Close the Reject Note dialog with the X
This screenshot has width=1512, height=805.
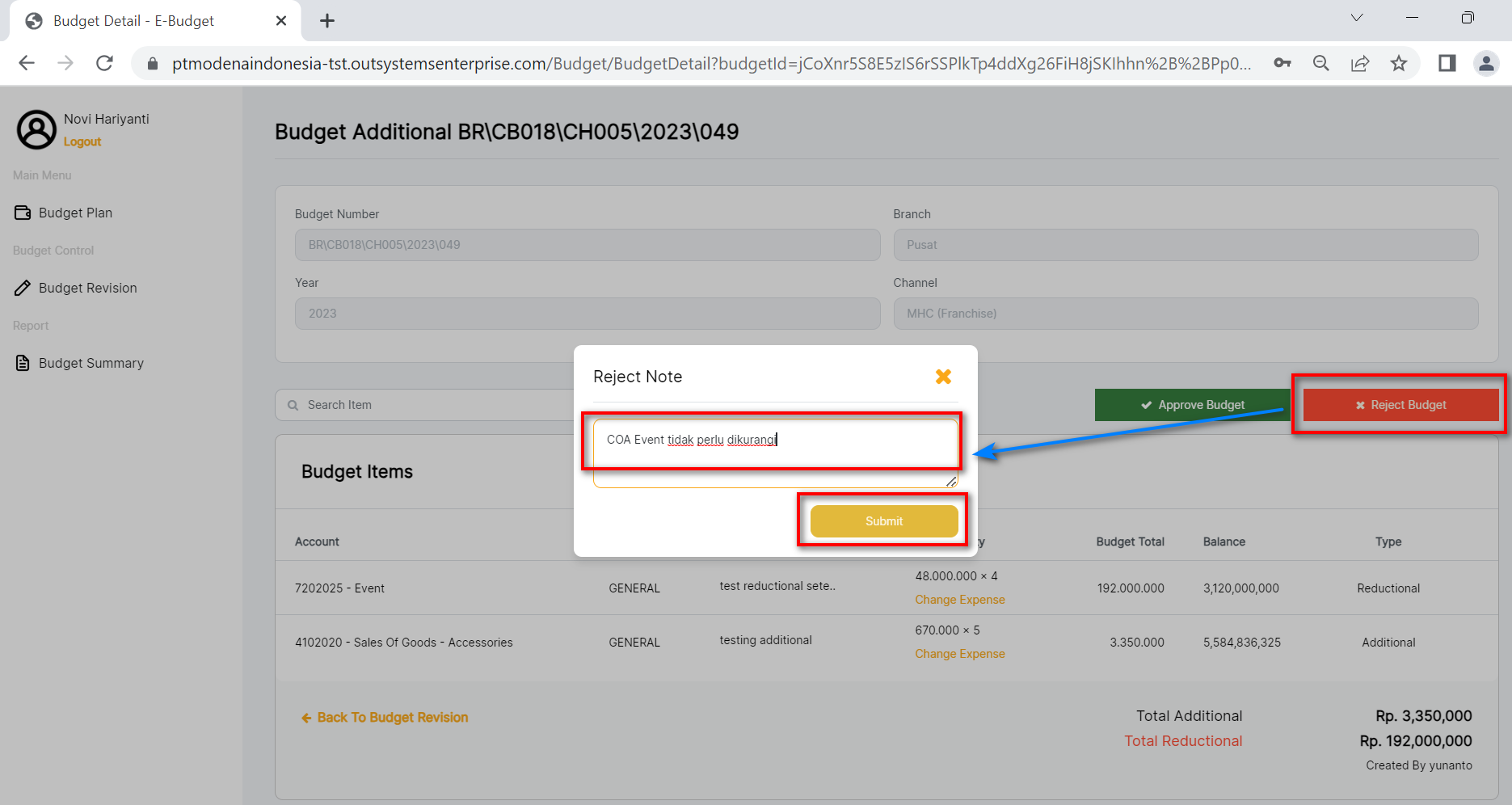(x=943, y=377)
